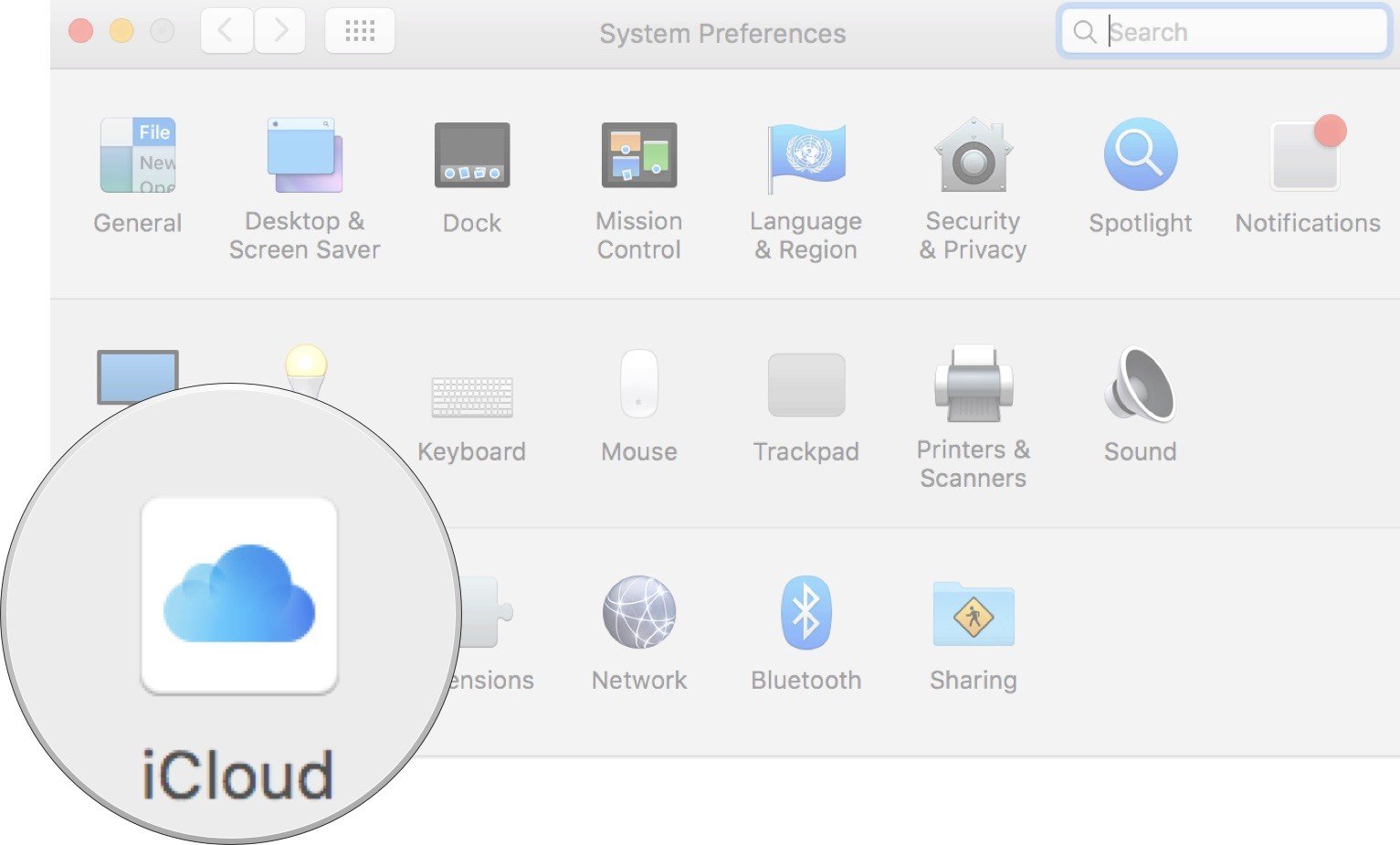Open the Extensions puzzle piece icon
This screenshot has width=1400, height=845.
click(x=484, y=611)
